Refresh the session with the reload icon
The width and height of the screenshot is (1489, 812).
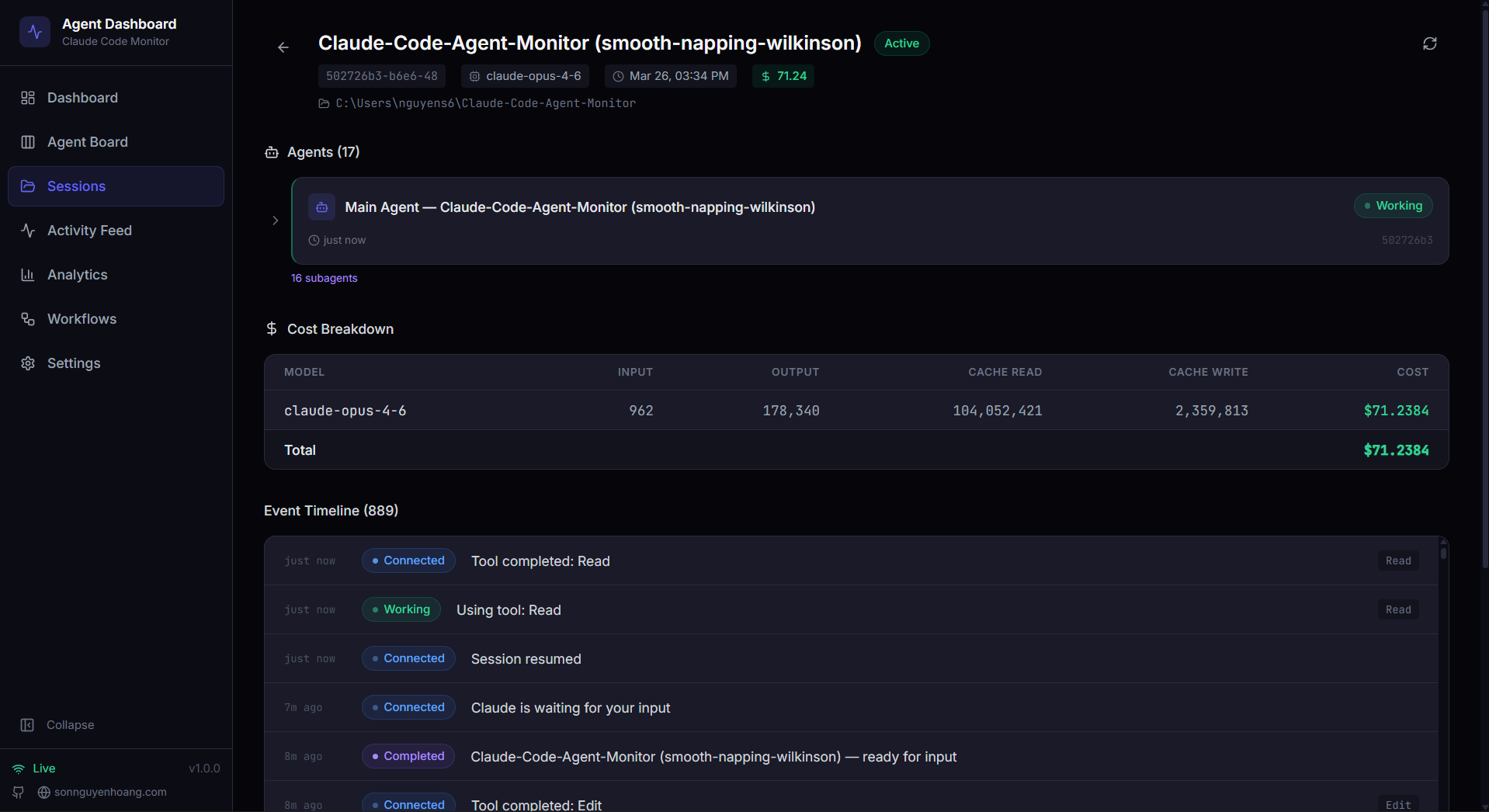[x=1430, y=43]
